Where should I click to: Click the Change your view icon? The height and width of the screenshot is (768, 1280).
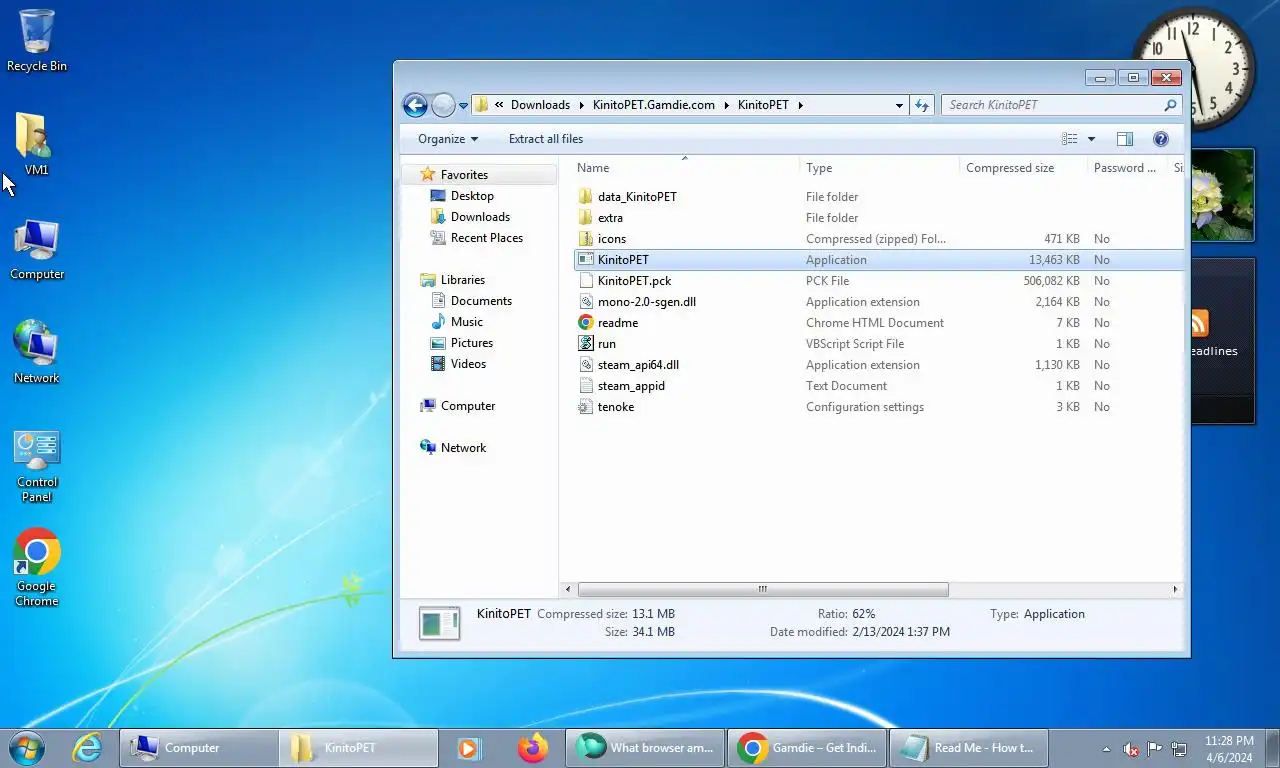(1070, 139)
